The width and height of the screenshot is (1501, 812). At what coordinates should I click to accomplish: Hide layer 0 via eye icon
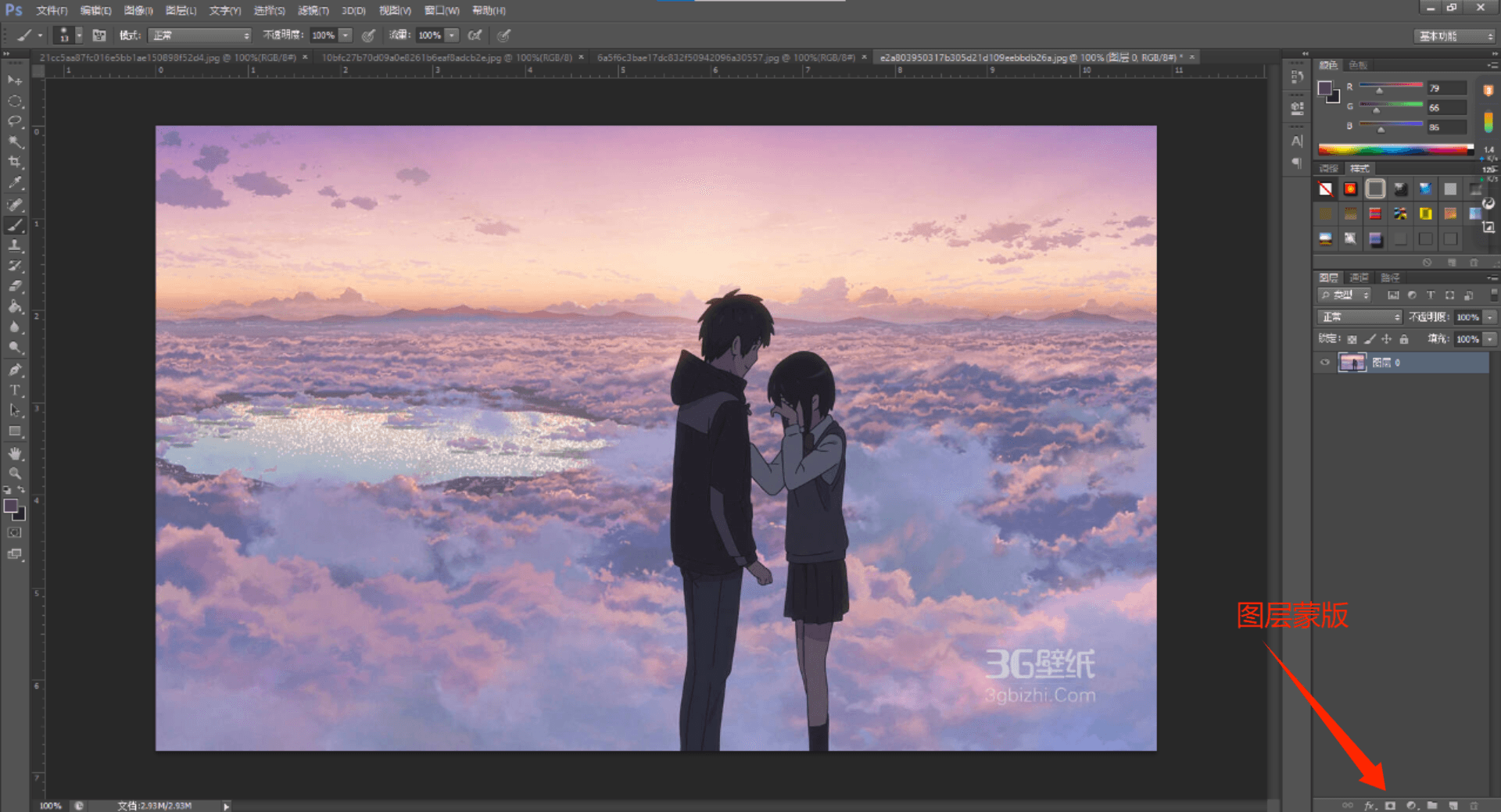[x=1325, y=362]
